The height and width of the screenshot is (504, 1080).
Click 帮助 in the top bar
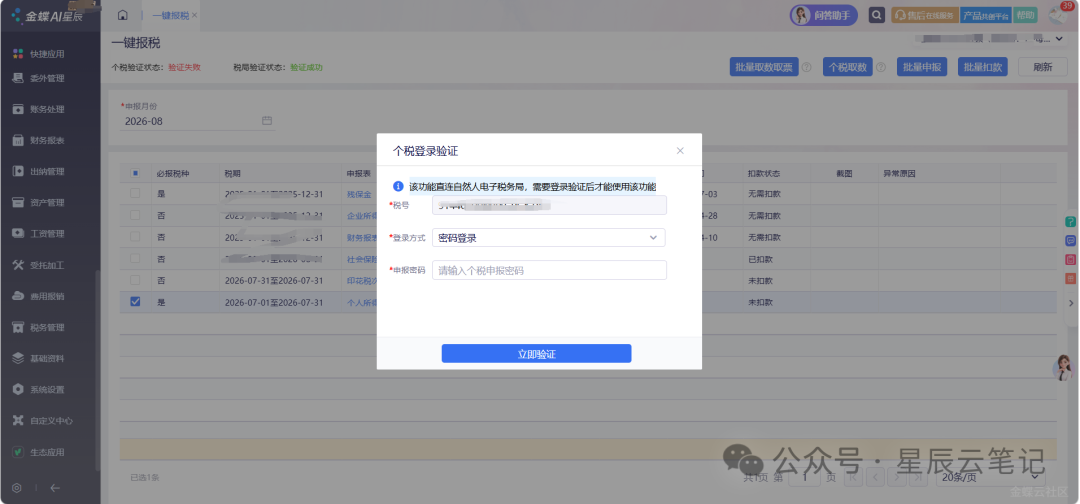(1025, 15)
